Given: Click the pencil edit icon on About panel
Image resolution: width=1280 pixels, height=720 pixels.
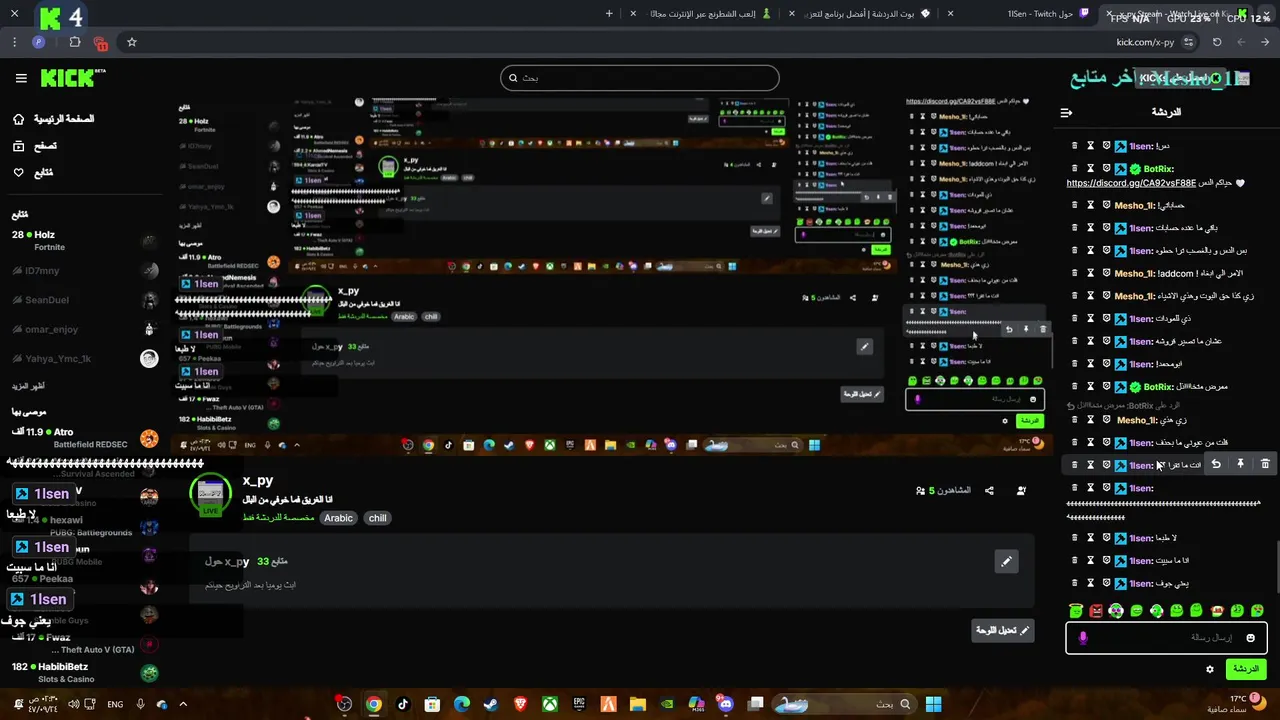Looking at the screenshot, I should coord(1006,561).
